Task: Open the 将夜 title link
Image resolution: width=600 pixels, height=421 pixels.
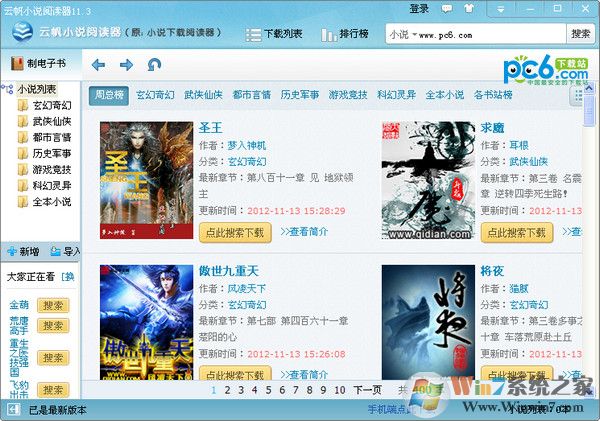Action: [492, 271]
